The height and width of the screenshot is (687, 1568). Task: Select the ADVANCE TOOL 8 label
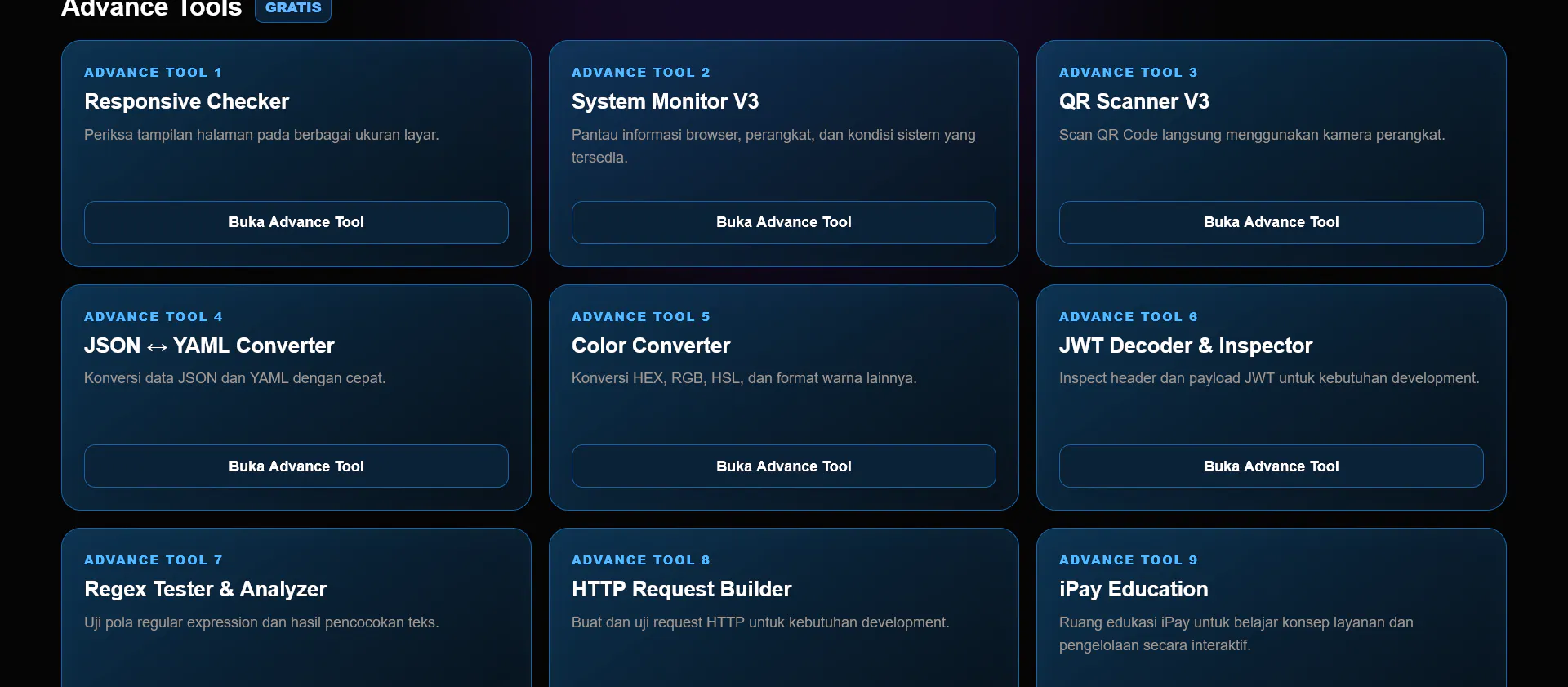coord(641,560)
